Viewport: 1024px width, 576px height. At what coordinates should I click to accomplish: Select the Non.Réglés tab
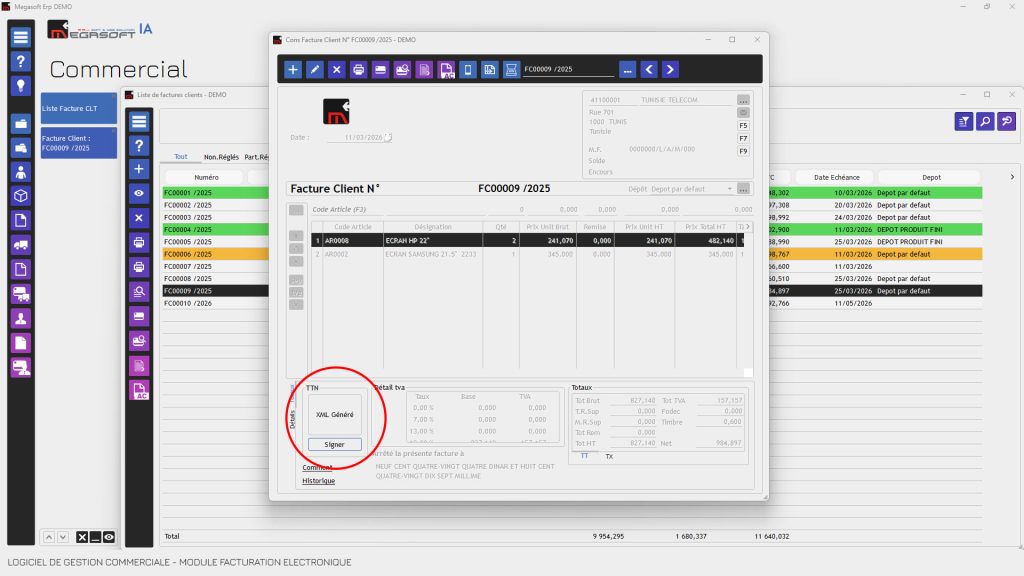click(221, 157)
